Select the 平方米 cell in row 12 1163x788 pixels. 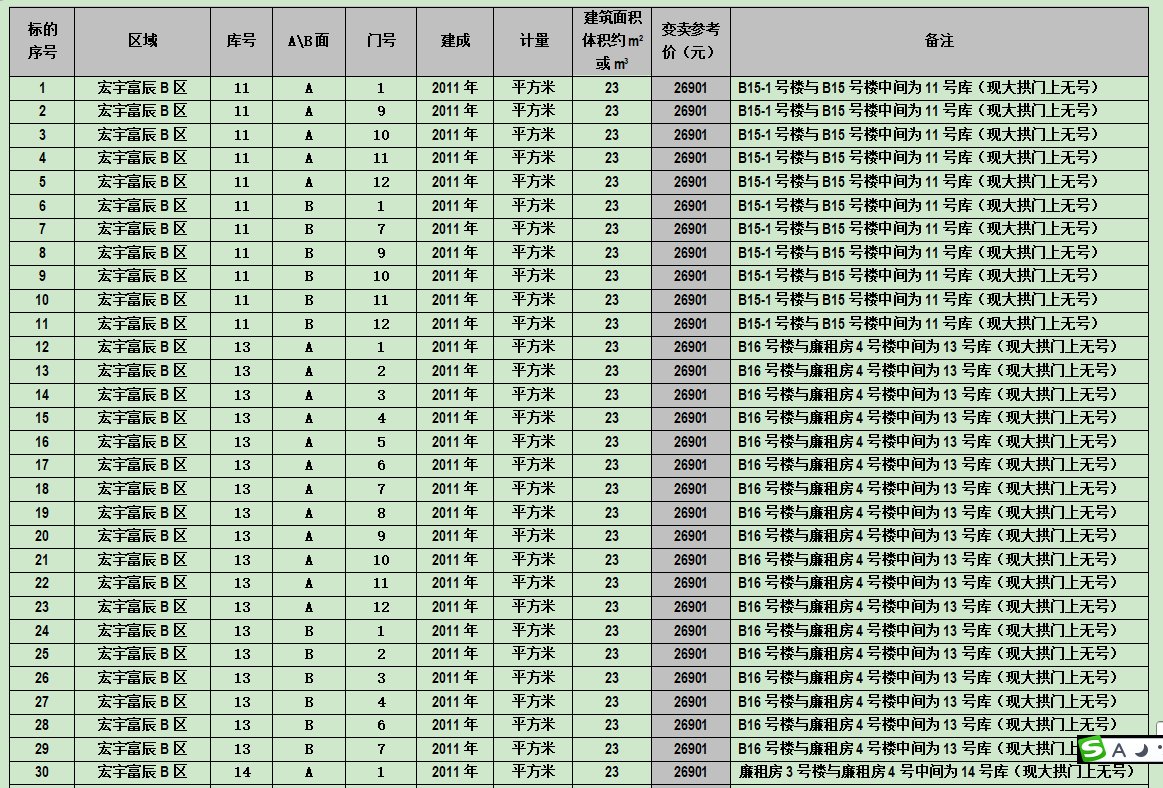point(534,346)
